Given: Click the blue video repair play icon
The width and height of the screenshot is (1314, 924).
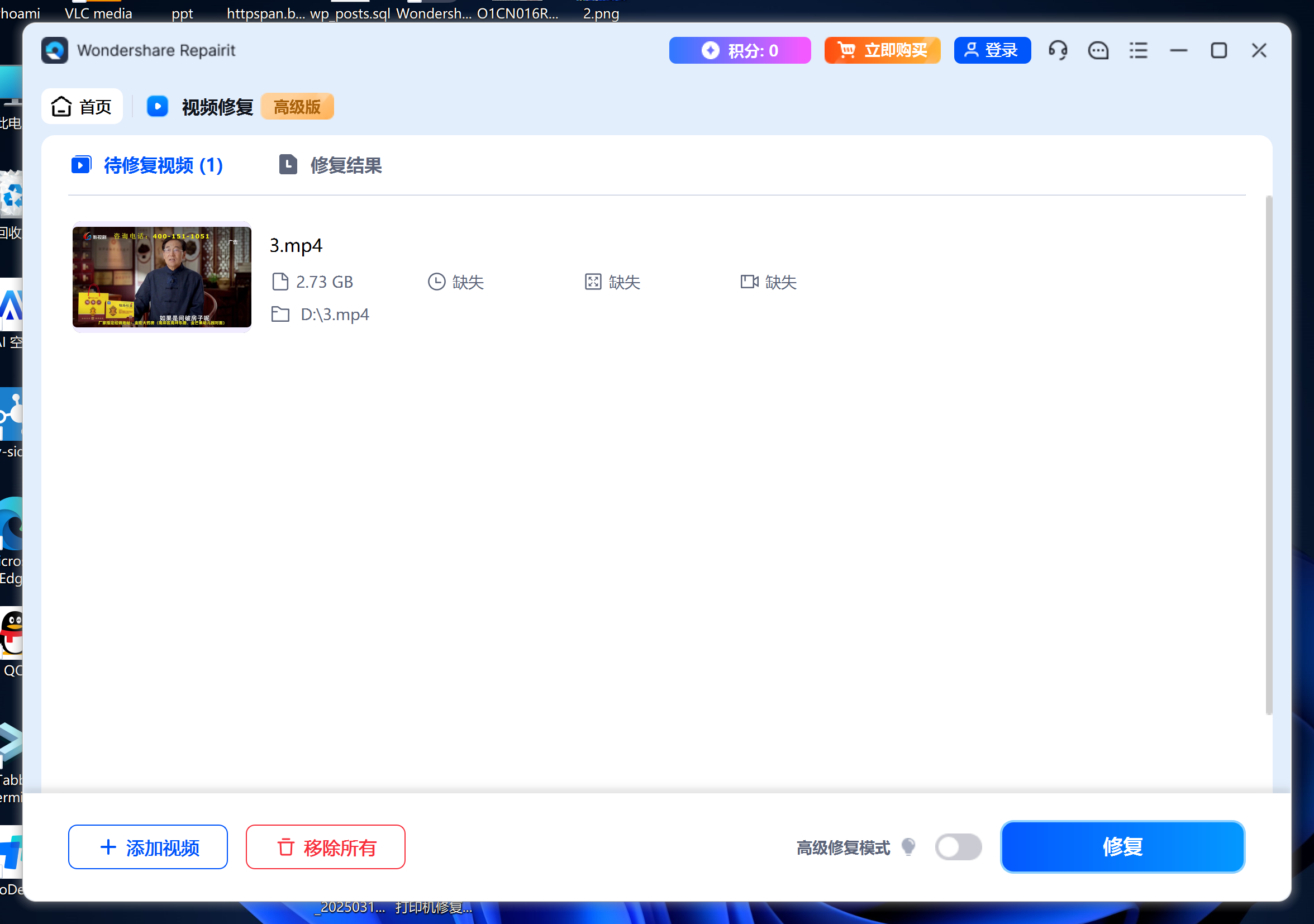Looking at the screenshot, I should (x=158, y=106).
